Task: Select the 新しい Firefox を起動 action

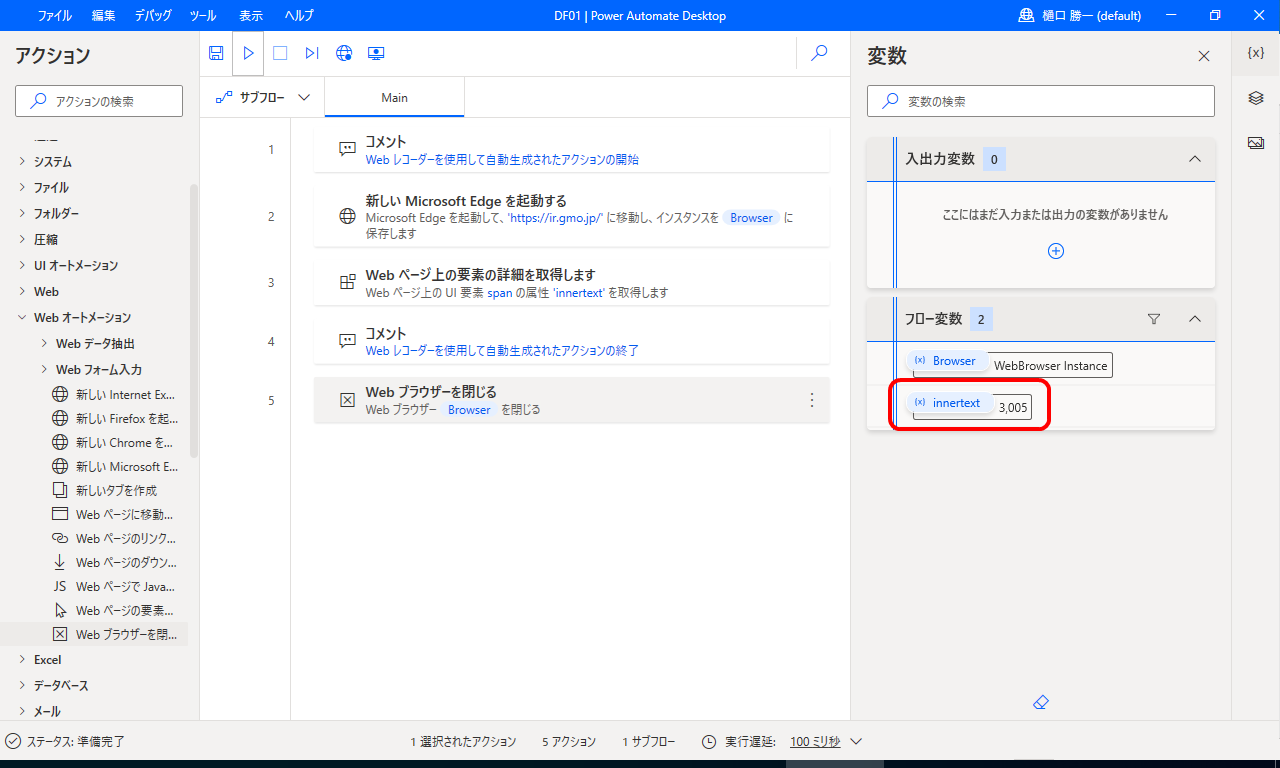Action: pos(113,419)
